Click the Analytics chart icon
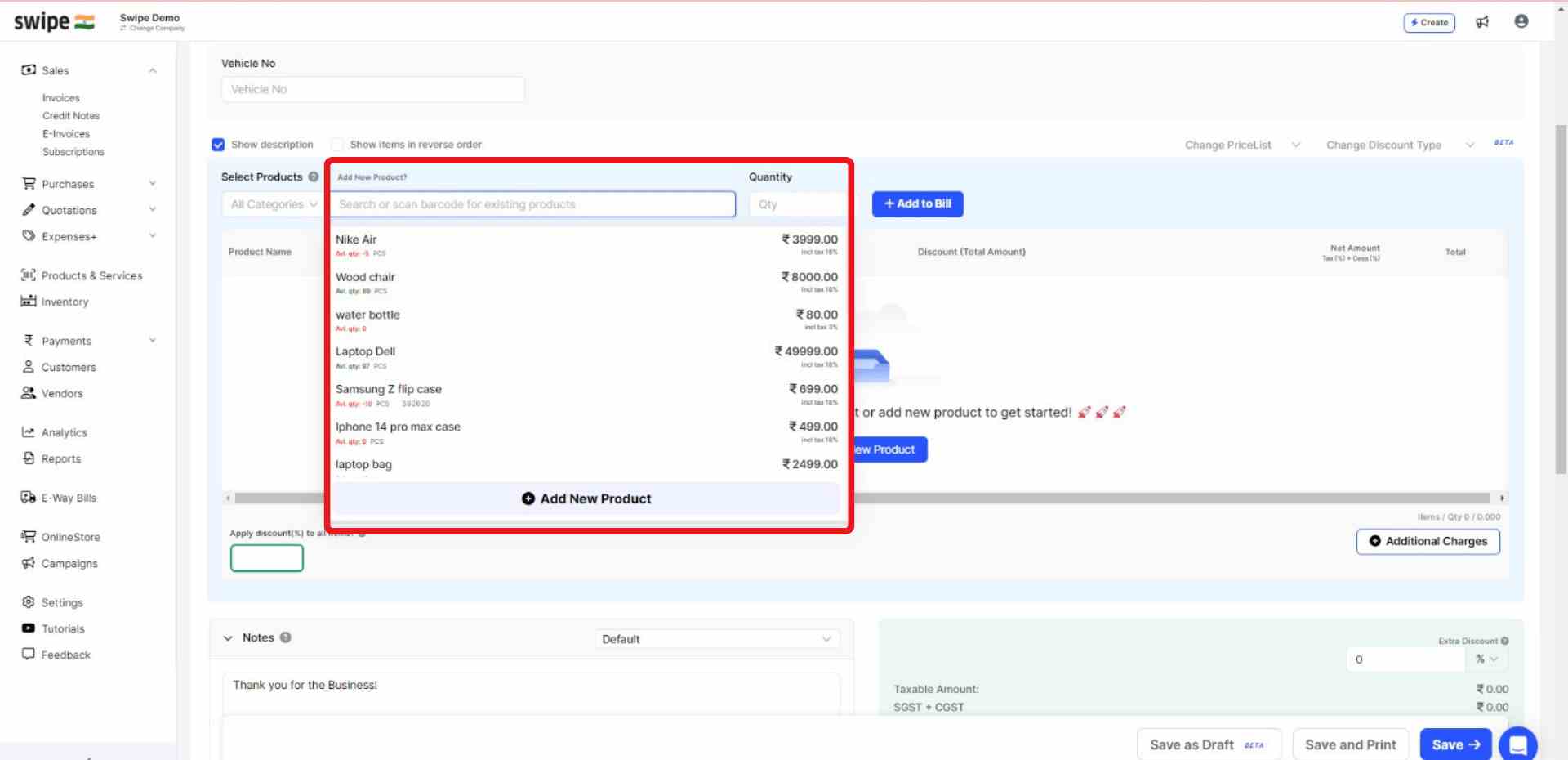 [29, 432]
